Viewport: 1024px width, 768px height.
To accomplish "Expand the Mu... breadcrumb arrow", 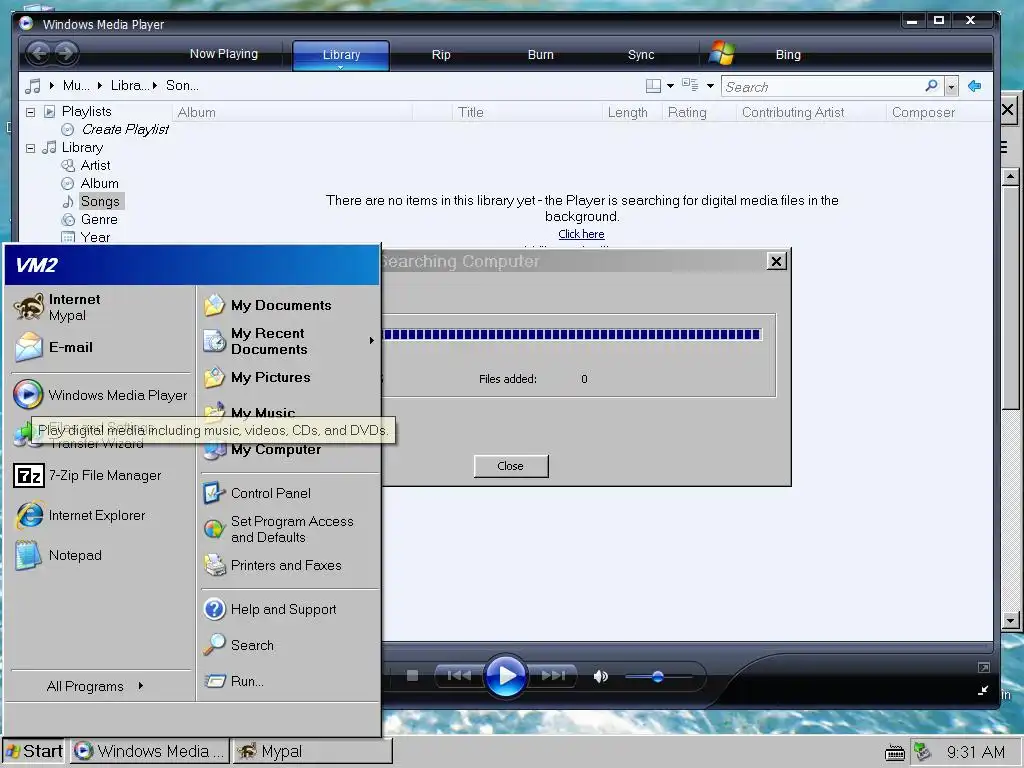I will (x=100, y=86).
